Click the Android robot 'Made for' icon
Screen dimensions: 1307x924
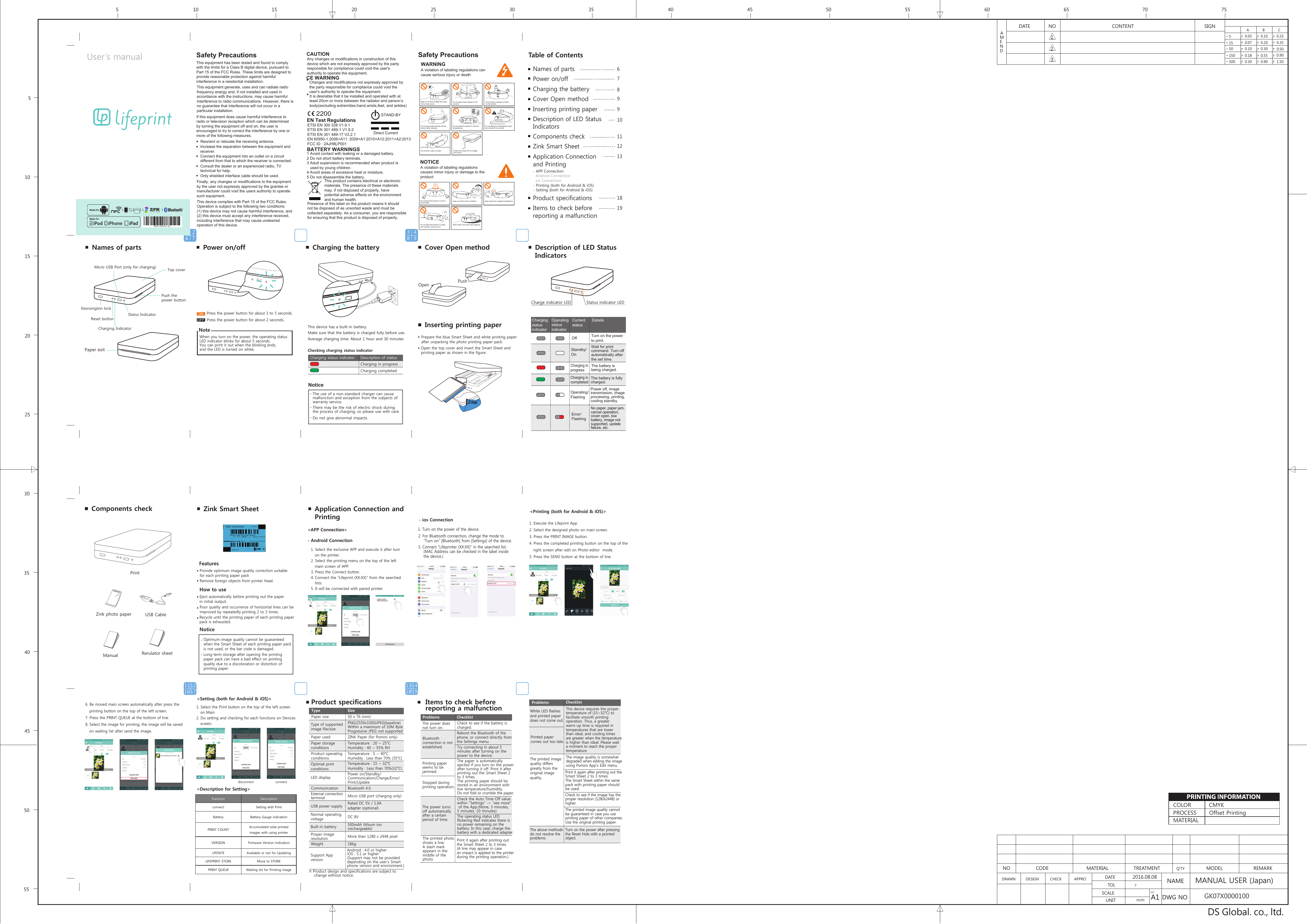pos(104,210)
